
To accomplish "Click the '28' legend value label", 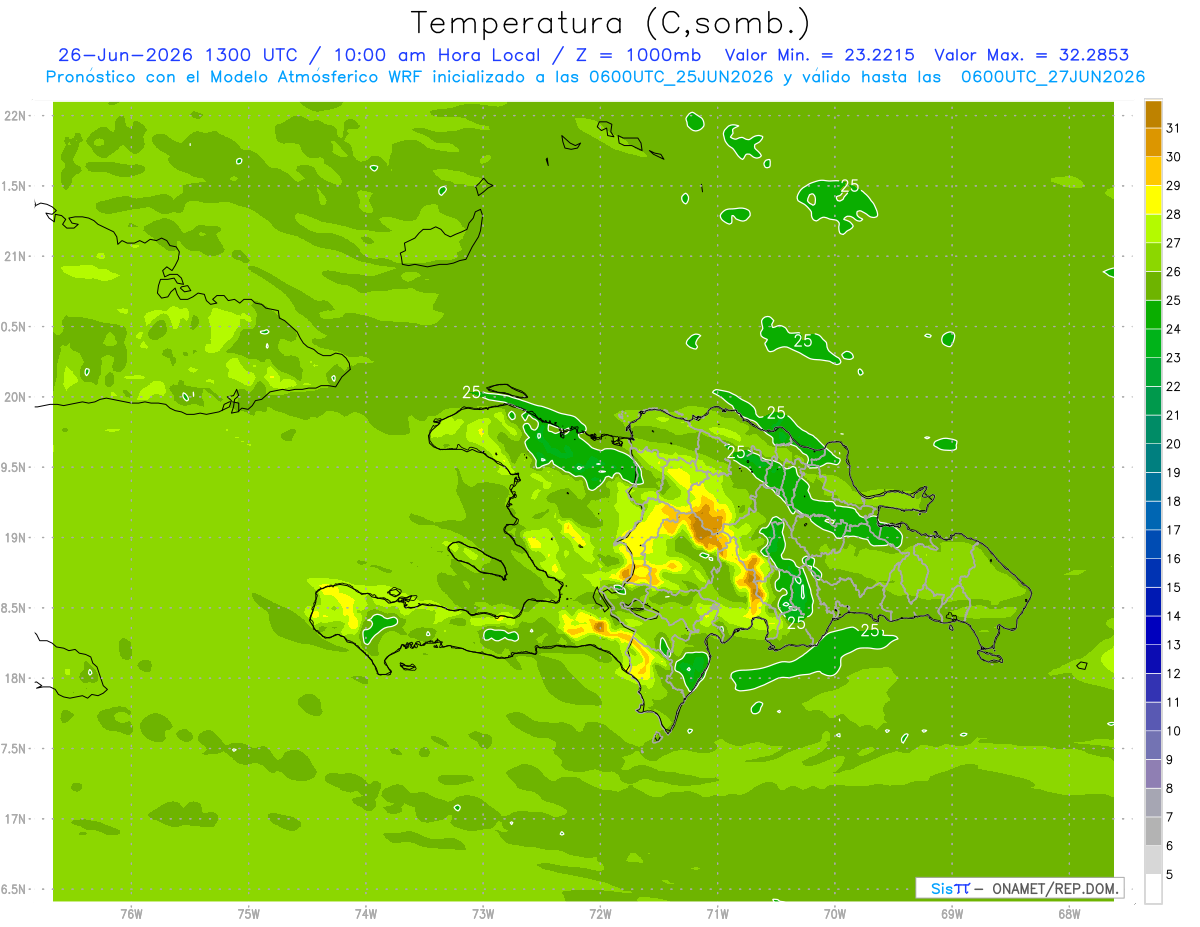I will (x=1173, y=214).
